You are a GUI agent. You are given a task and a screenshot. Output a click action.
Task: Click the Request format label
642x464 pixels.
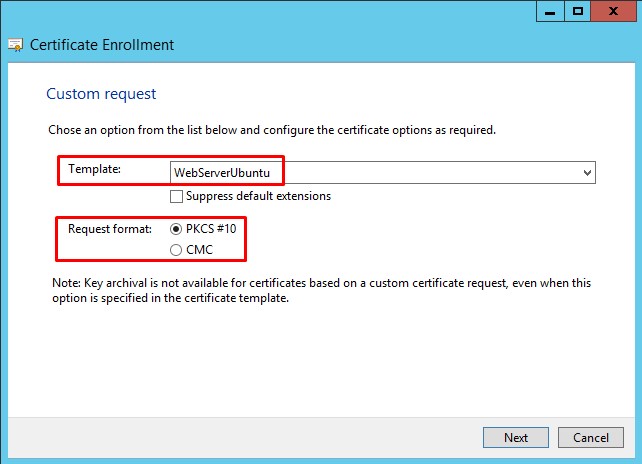coord(110,229)
